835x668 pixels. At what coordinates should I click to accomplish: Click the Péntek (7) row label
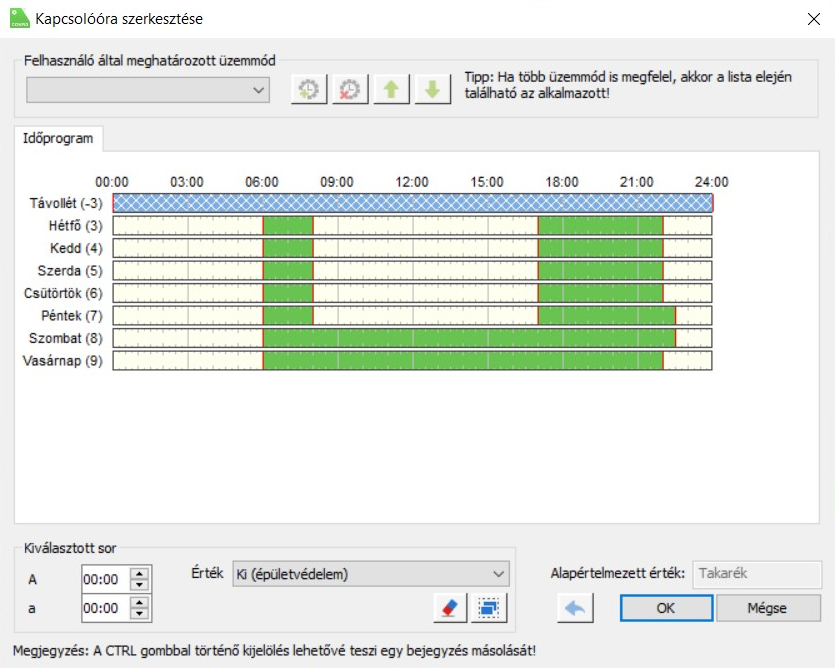coord(72,315)
